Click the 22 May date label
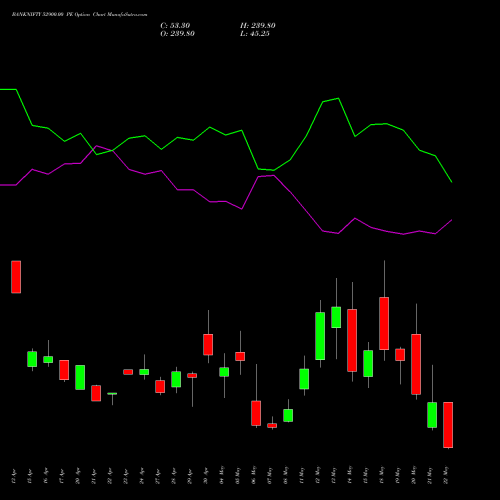 point(446,475)
